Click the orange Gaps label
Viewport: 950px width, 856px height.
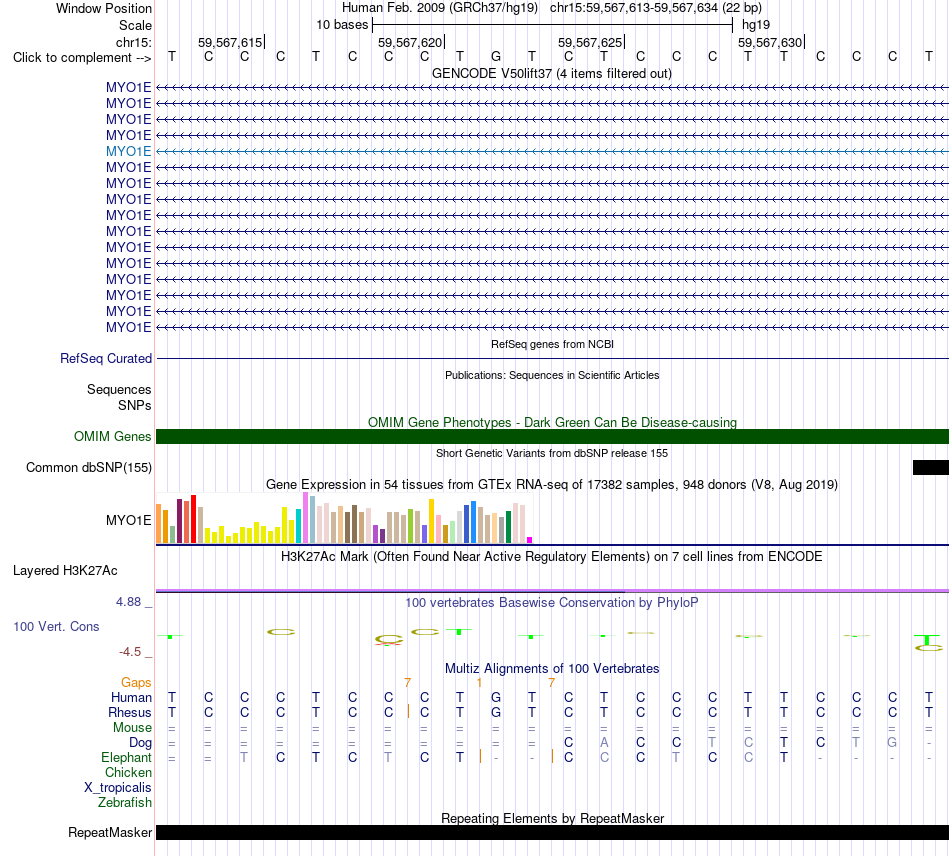point(136,683)
